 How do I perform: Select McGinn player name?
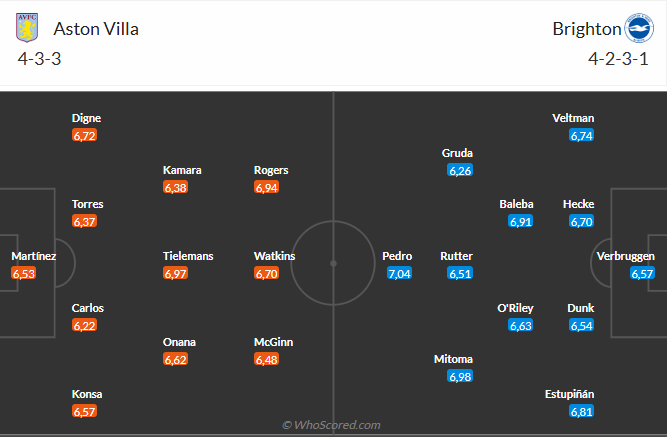274,342
